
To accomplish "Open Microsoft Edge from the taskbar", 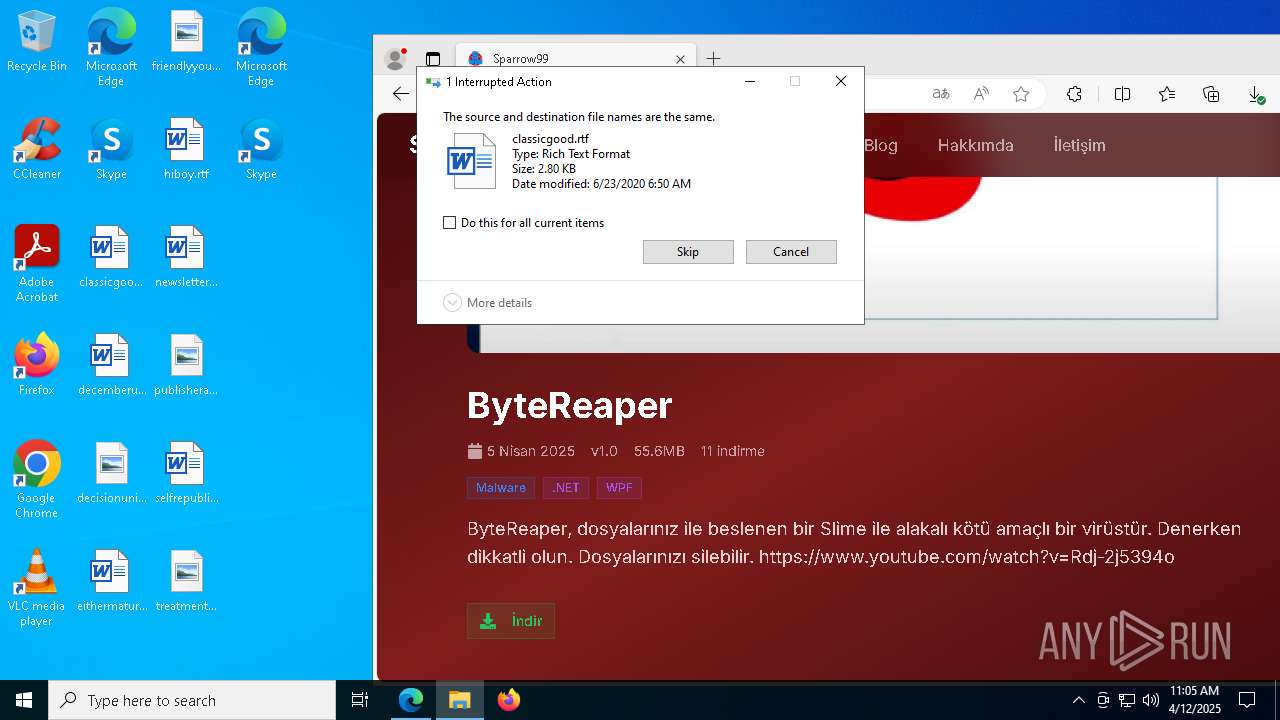I will click(411, 700).
